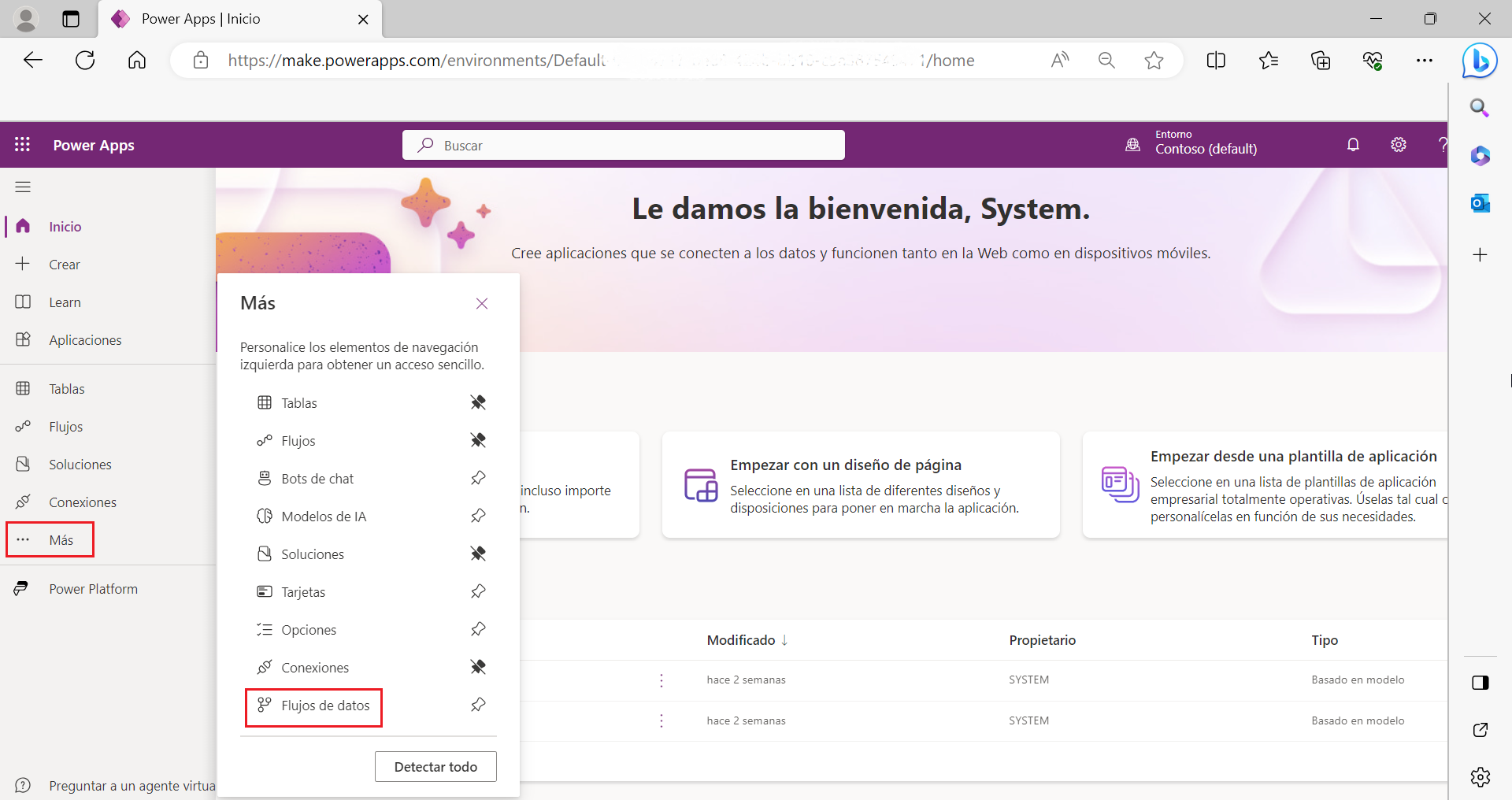The width and height of the screenshot is (1512, 800).
Task: Expand the Más navigation item
Action: point(50,539)
